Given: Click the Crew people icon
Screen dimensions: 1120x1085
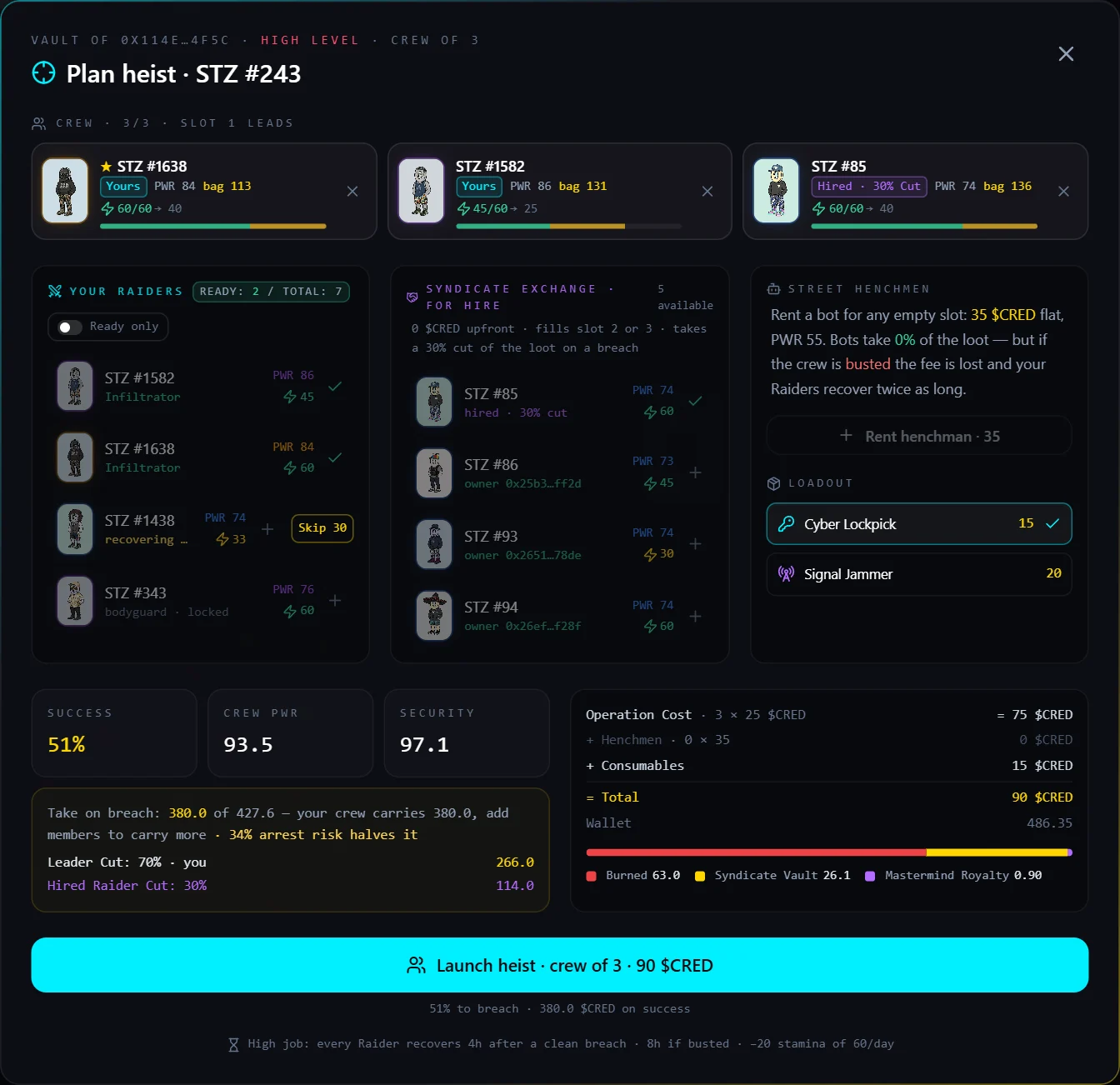Looking at the screenshot, I should coord(39,123).
